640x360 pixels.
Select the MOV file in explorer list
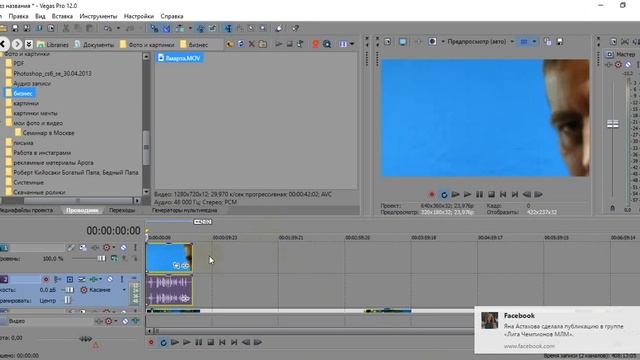click(x=179, y=58)
